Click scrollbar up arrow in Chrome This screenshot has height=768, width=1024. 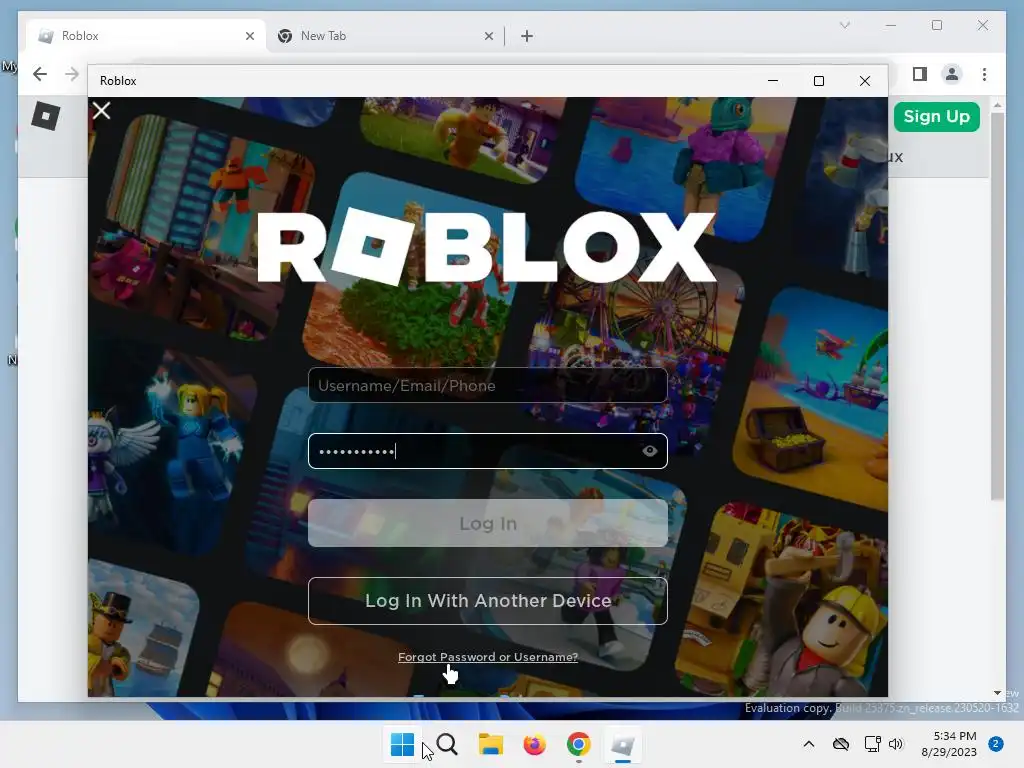(x=997, y=104)
